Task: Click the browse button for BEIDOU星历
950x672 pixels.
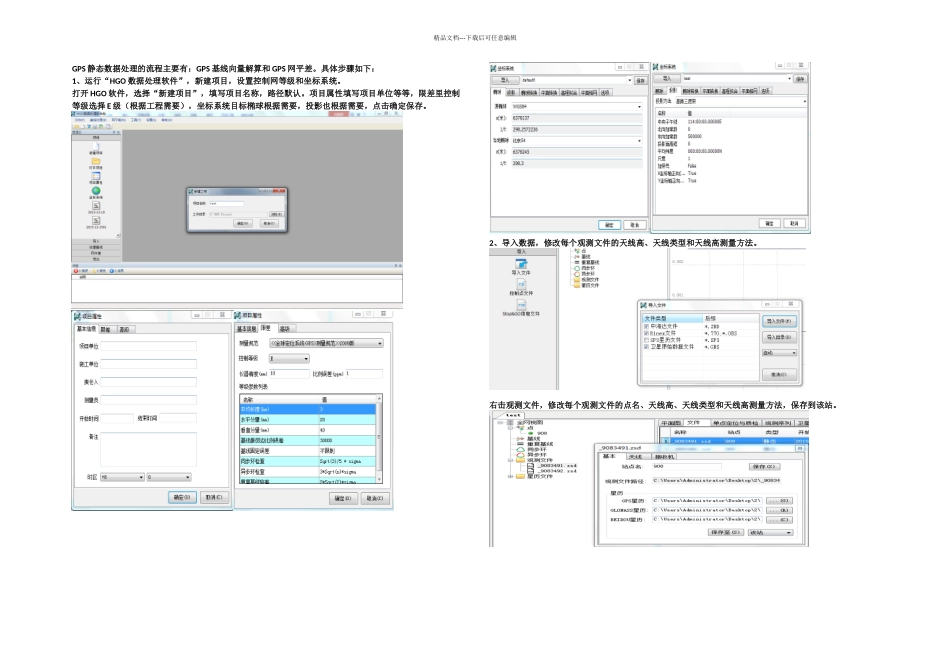Action: coord(779,519)
